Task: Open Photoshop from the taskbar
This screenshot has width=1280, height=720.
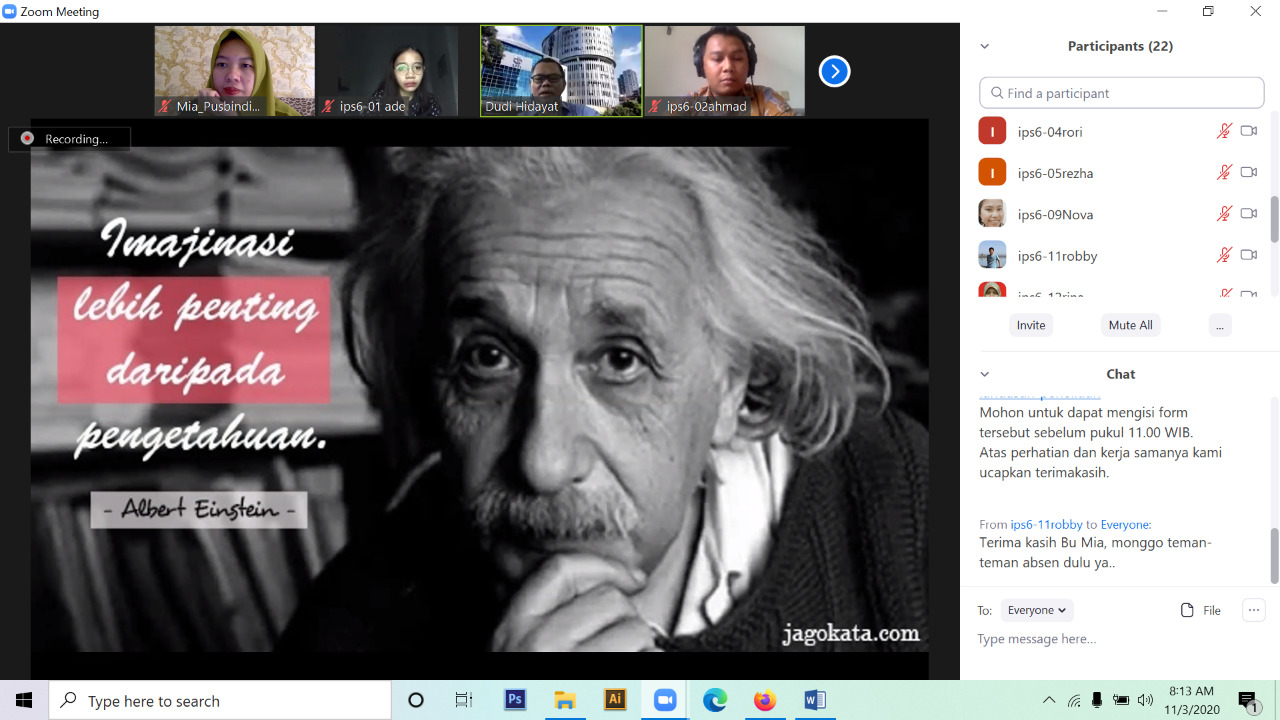Action: pyautogui.click(x=515, y=700)
